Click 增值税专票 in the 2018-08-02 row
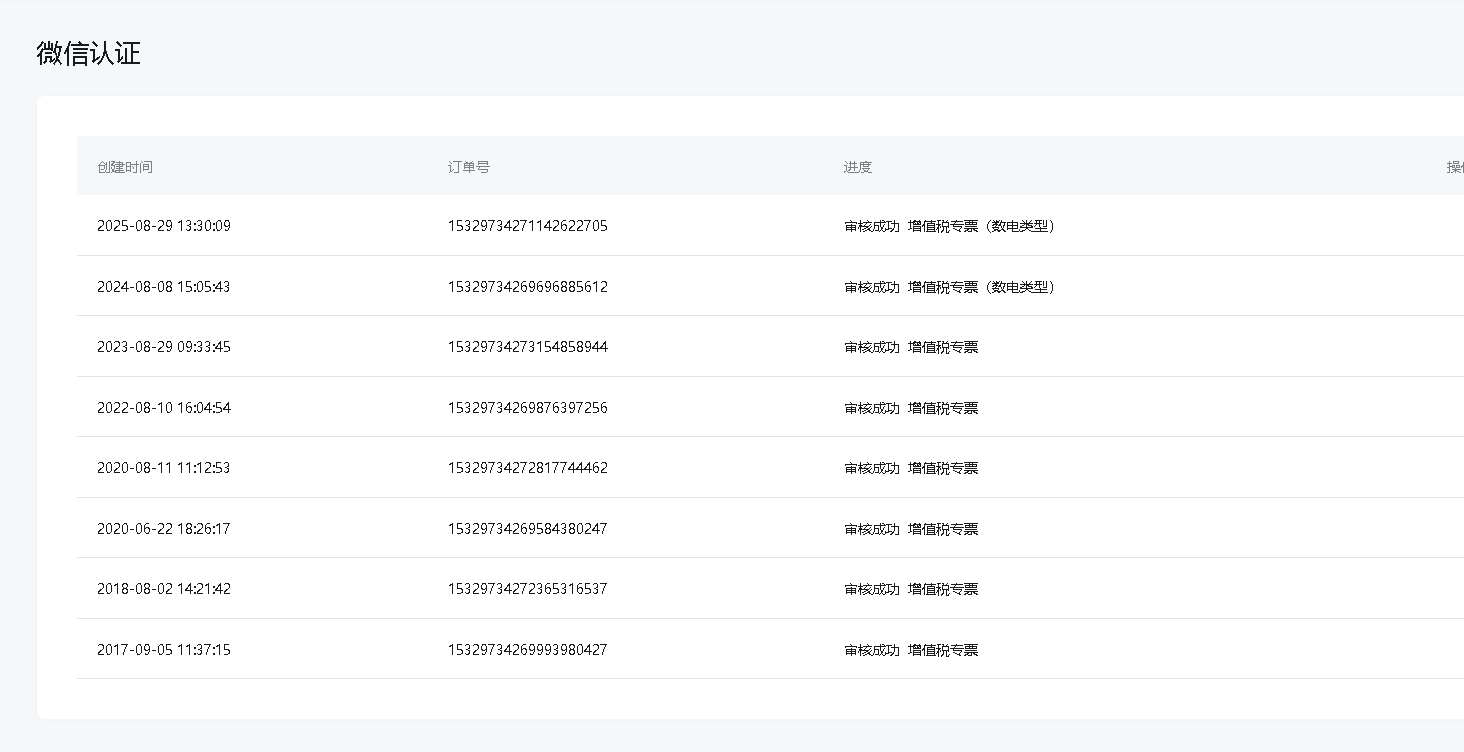The image size is (1464, 752). click(x=943, y=589)
